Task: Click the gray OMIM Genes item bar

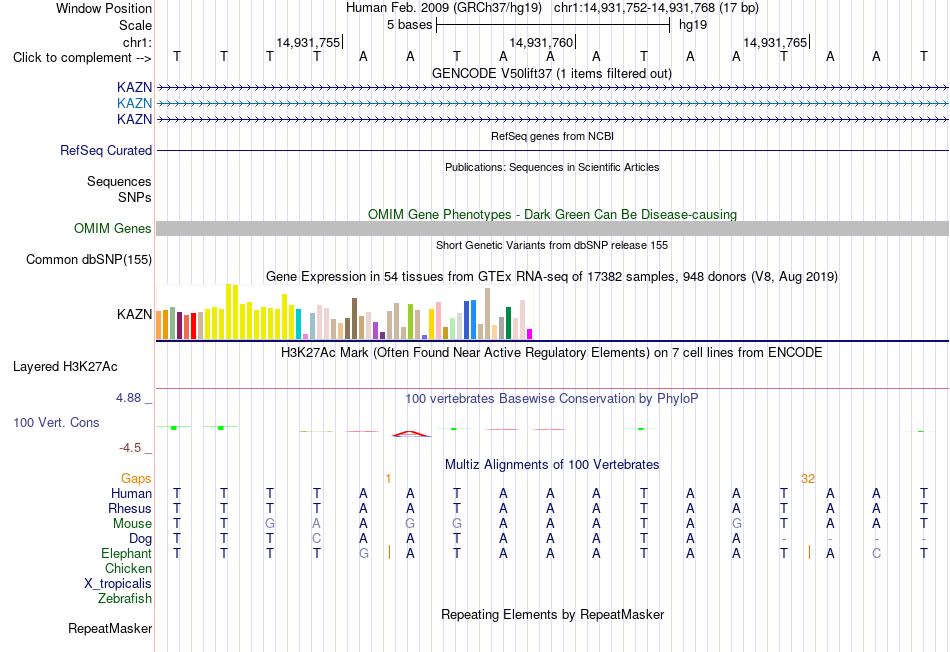Action: tap(552, 228)
